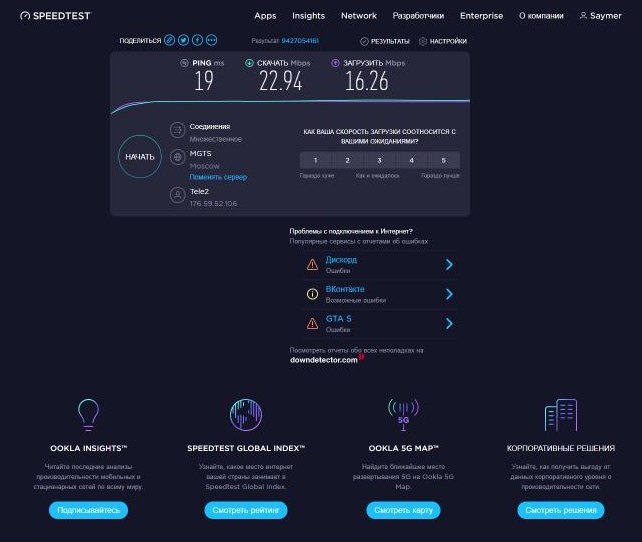Click the Дискорд red warning icon
The width and height of the screenshot is (642, 542).
pos(312,264)
